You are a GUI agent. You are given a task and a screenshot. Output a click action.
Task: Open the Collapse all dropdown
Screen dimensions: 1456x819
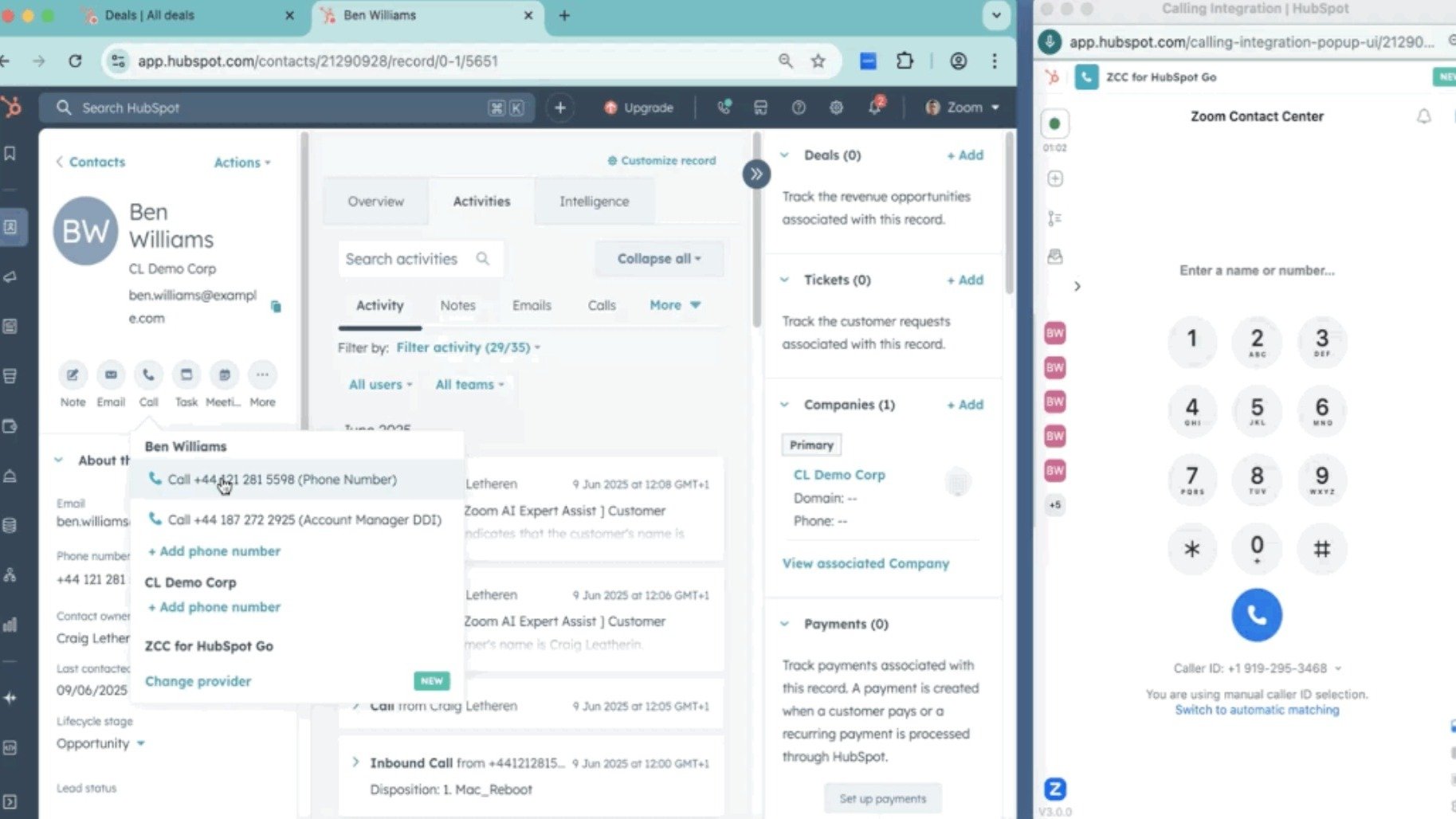coord(658,259)
